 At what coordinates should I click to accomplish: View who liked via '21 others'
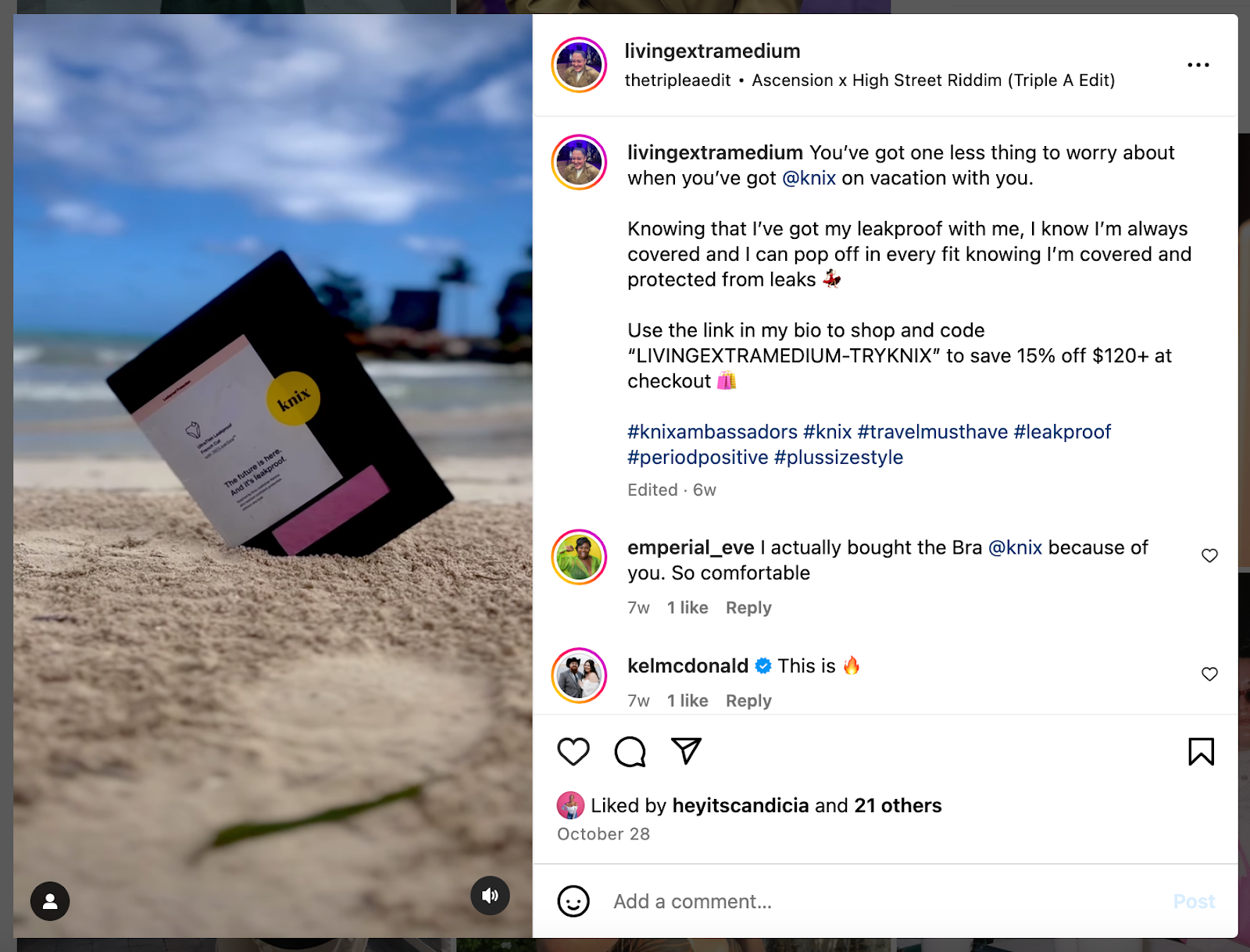(898, 805)
